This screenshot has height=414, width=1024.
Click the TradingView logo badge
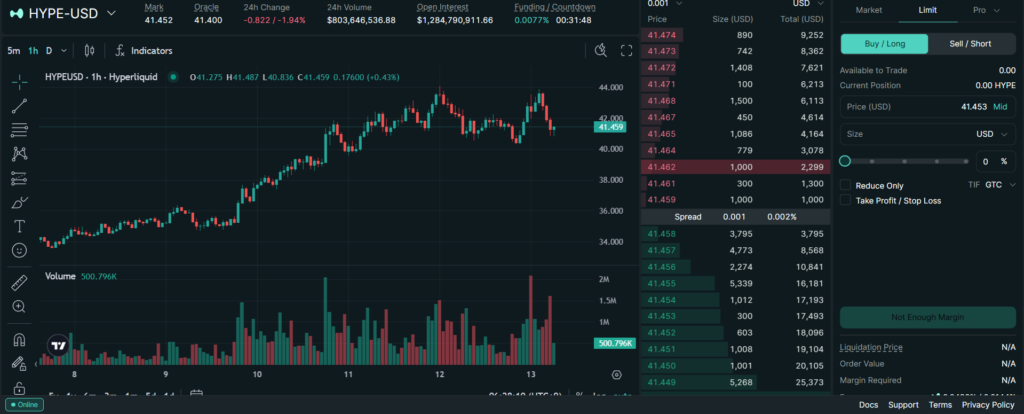(58, 346)
